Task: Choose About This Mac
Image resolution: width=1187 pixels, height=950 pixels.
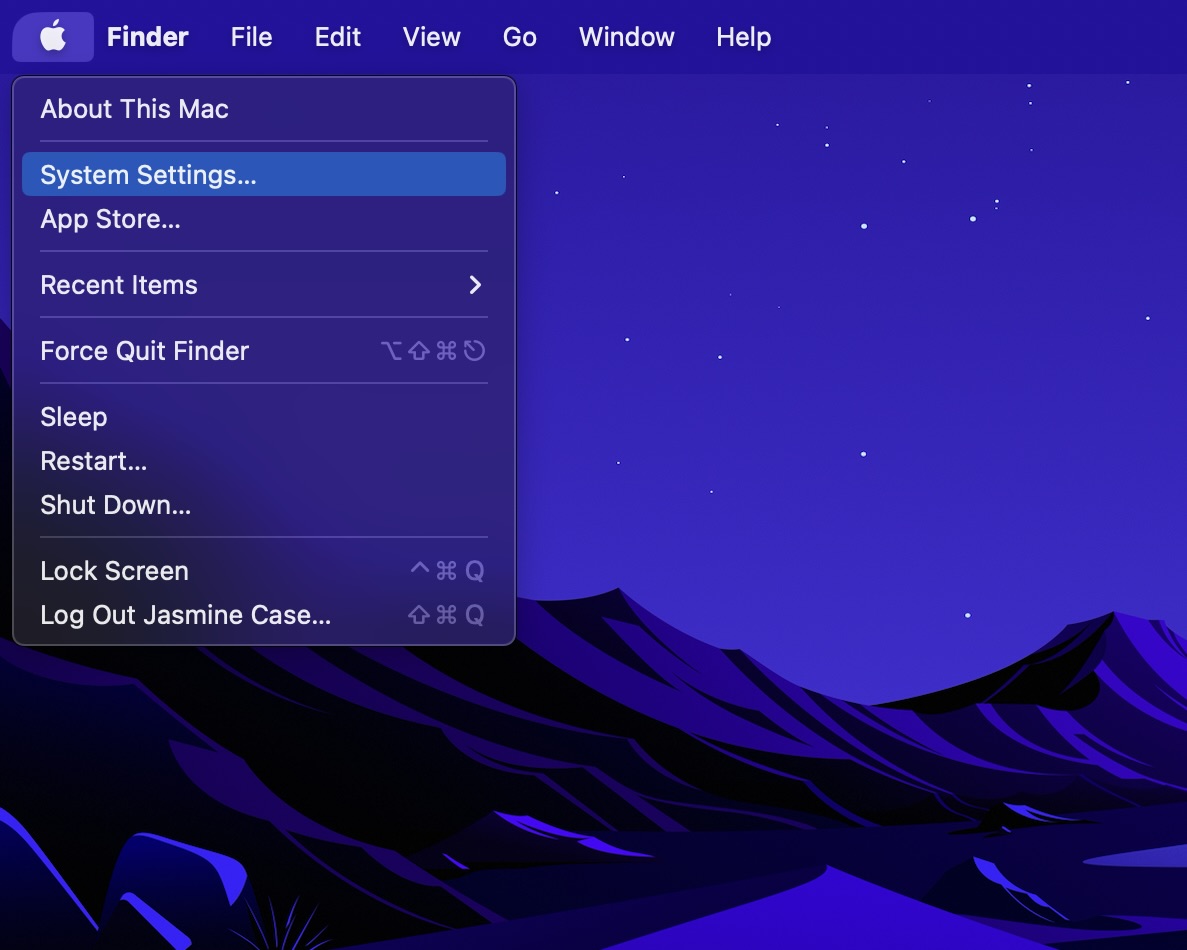Action: point(263,109)
